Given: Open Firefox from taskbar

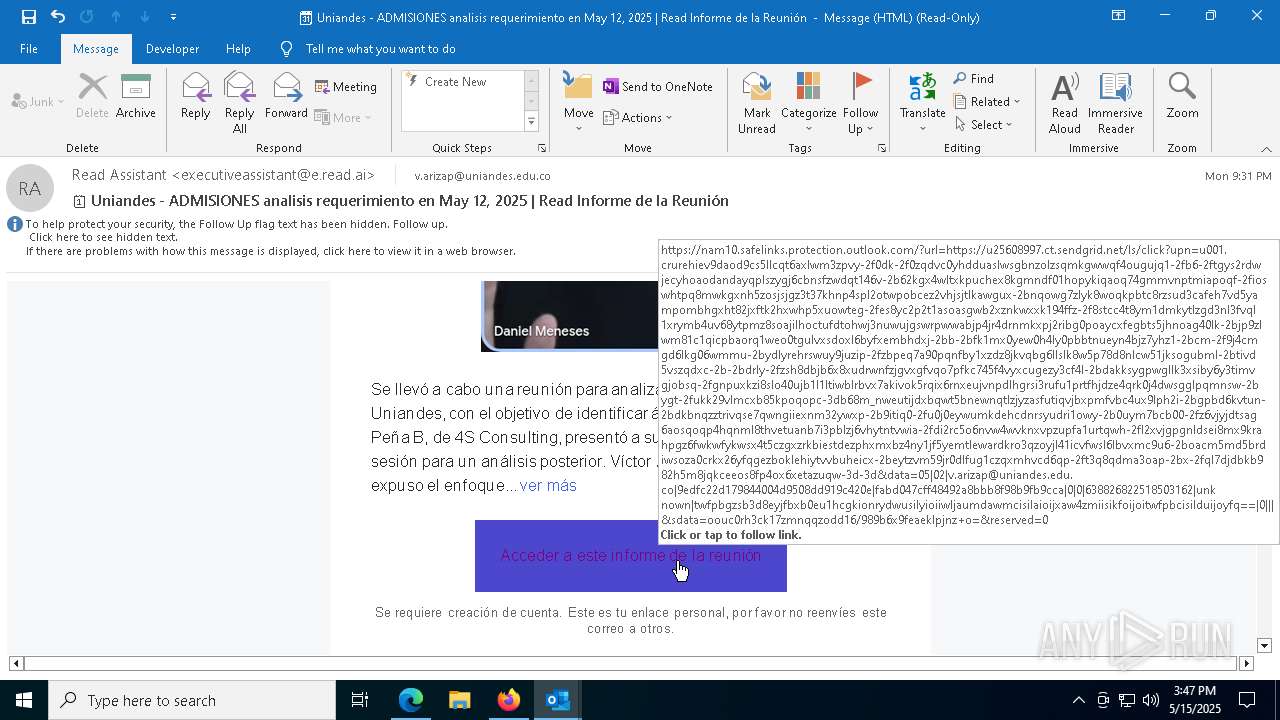Looking at the screenshot, I should [508, 700].
